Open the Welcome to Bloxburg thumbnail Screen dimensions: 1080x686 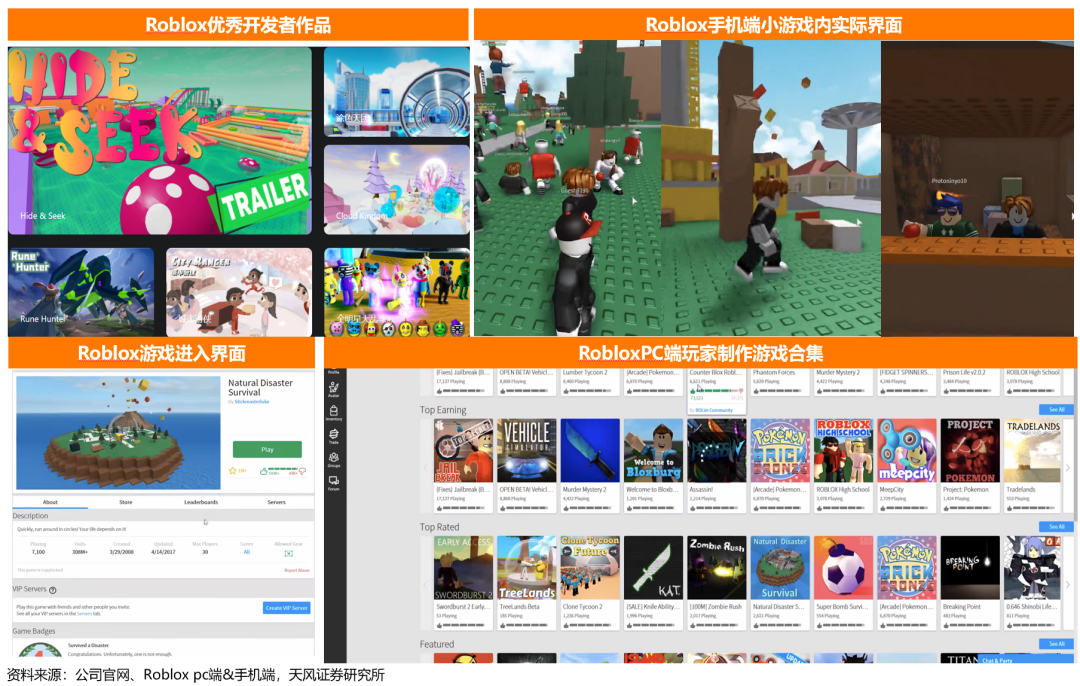click(x=654, y=450)
